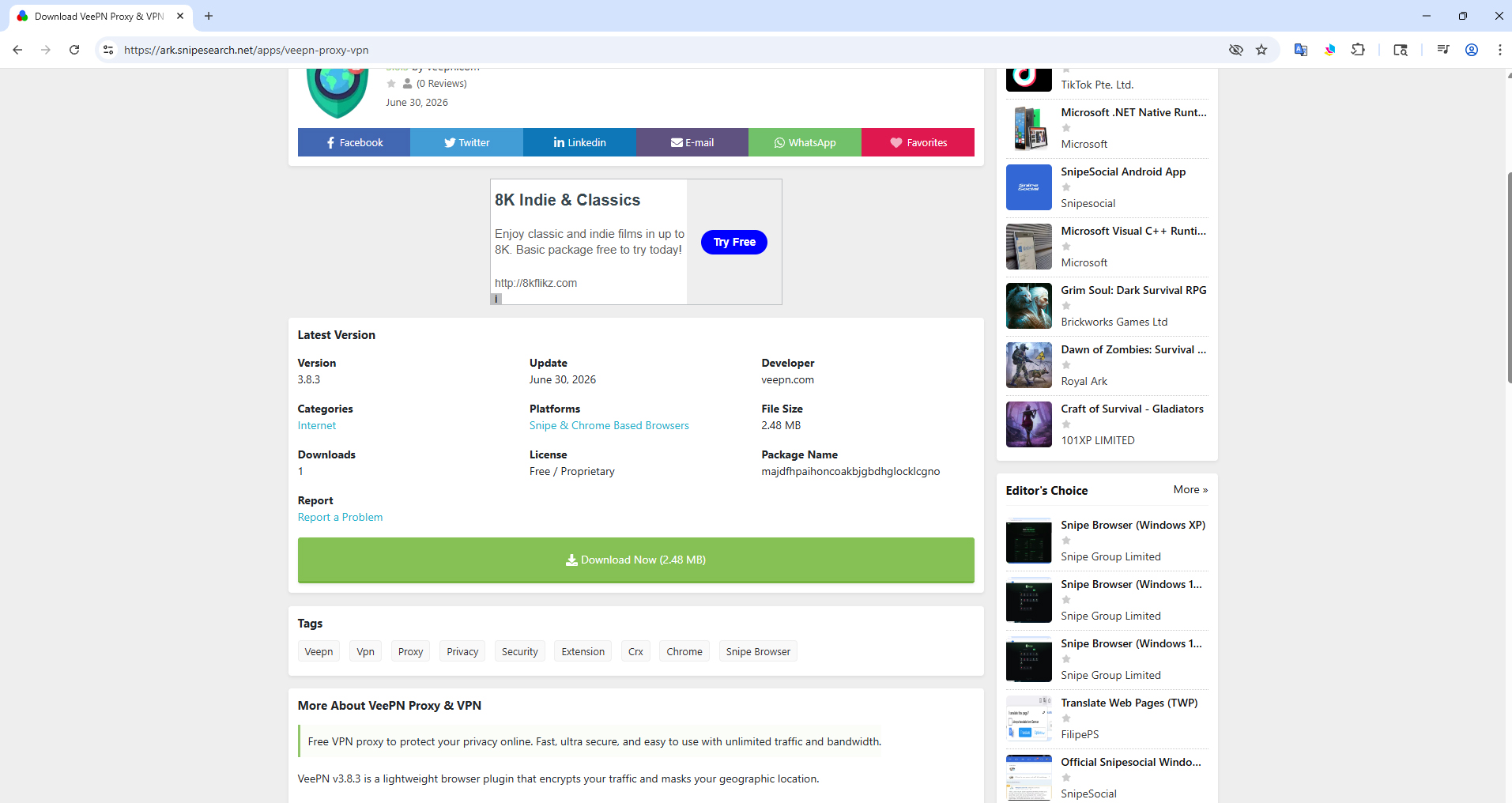The width and height of the screenshot is (1512, 803).
Task: Open the Extensions puzzle icon
Action: tap(1358, 50)
